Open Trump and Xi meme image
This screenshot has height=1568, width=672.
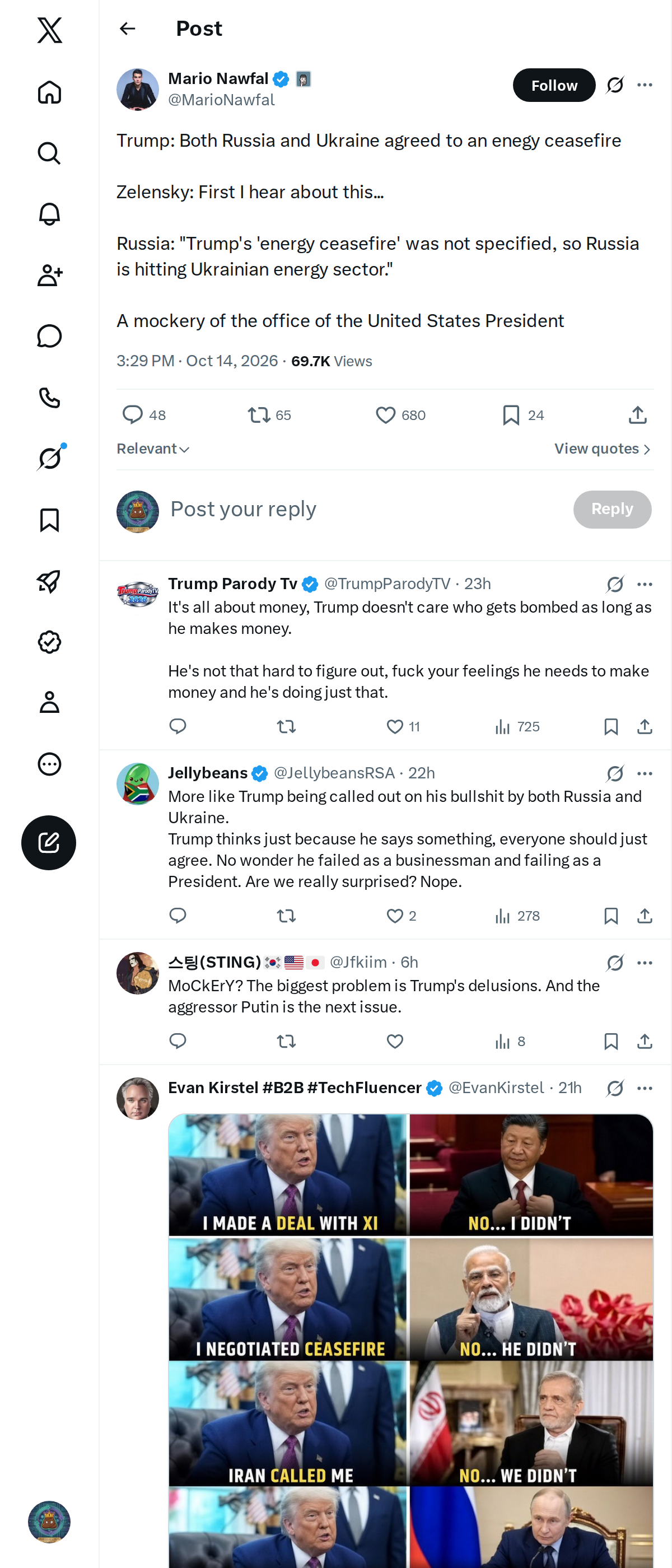(x=410, y=1175)
